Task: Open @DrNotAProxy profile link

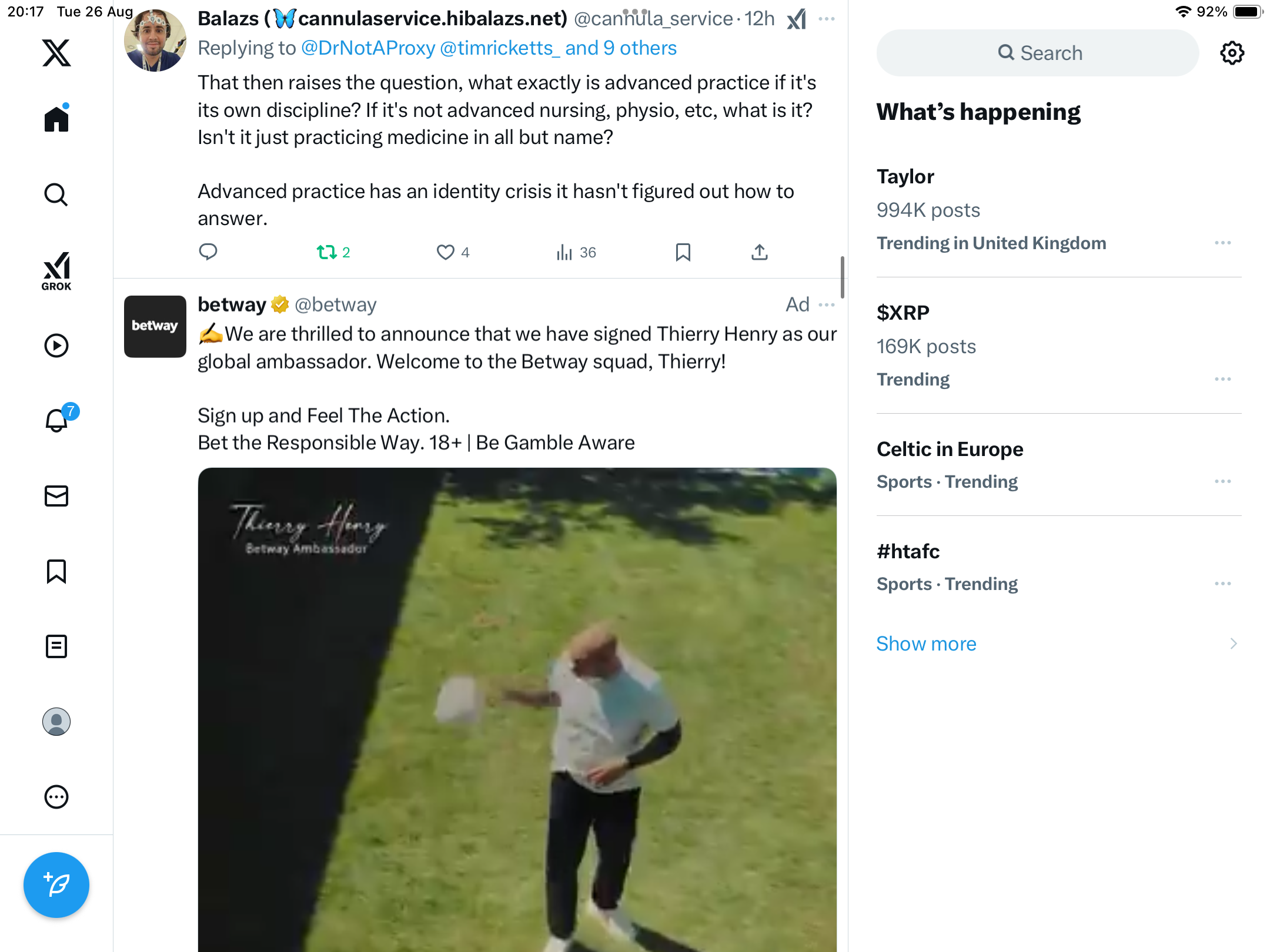Action: (368, 48)
